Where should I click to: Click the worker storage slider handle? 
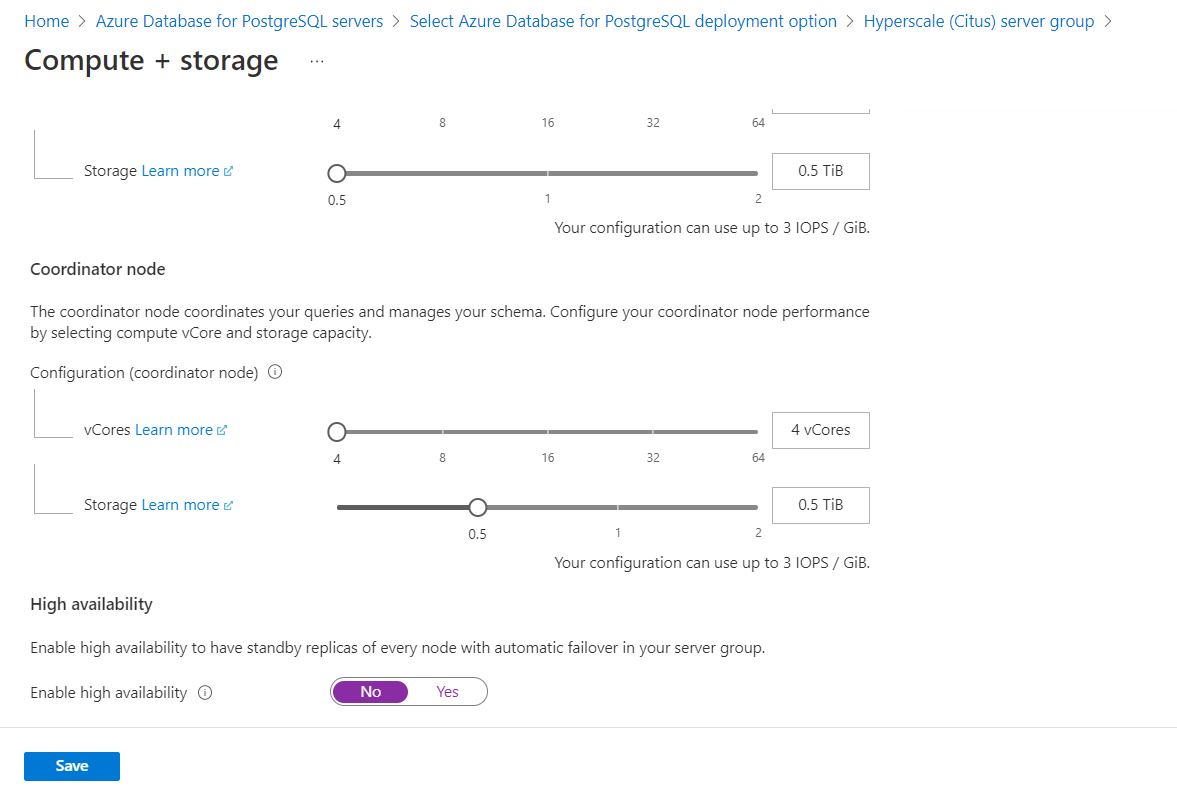(x=337, y=172)
